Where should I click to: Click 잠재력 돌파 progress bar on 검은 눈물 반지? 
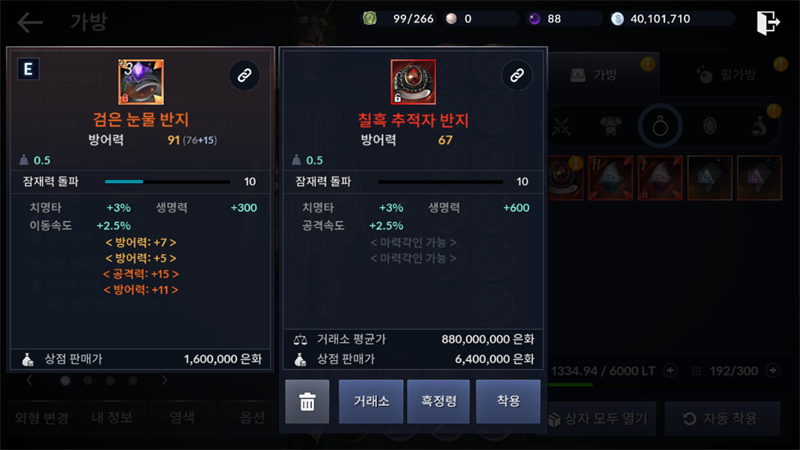tap(167, 182)
